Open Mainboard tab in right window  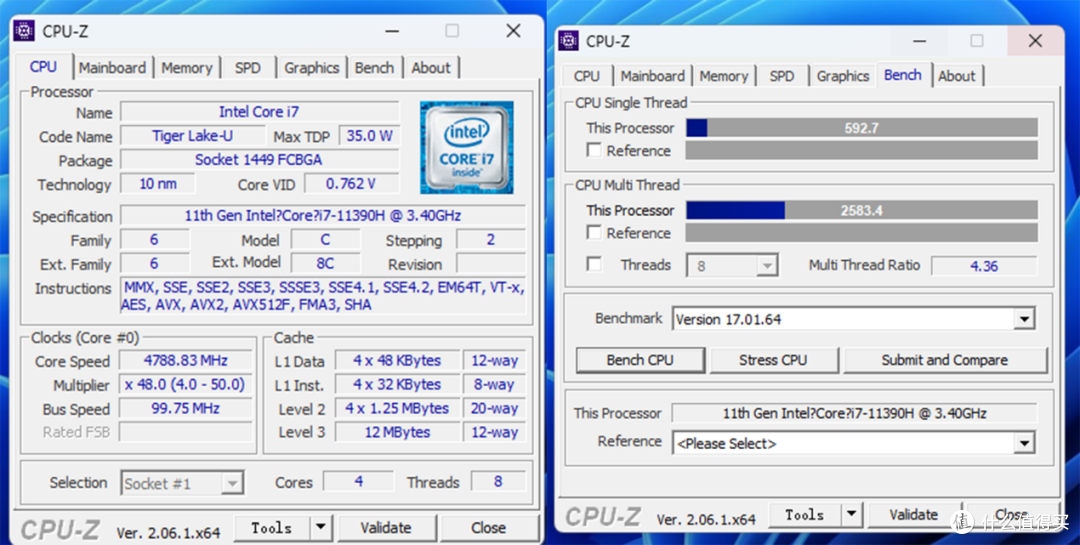click(653, 76)
